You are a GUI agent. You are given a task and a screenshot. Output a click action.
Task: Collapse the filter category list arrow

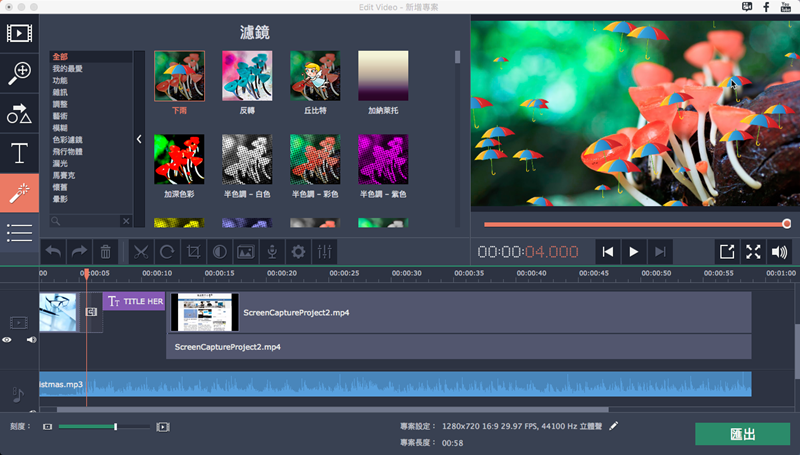click(x=139, y=140)
